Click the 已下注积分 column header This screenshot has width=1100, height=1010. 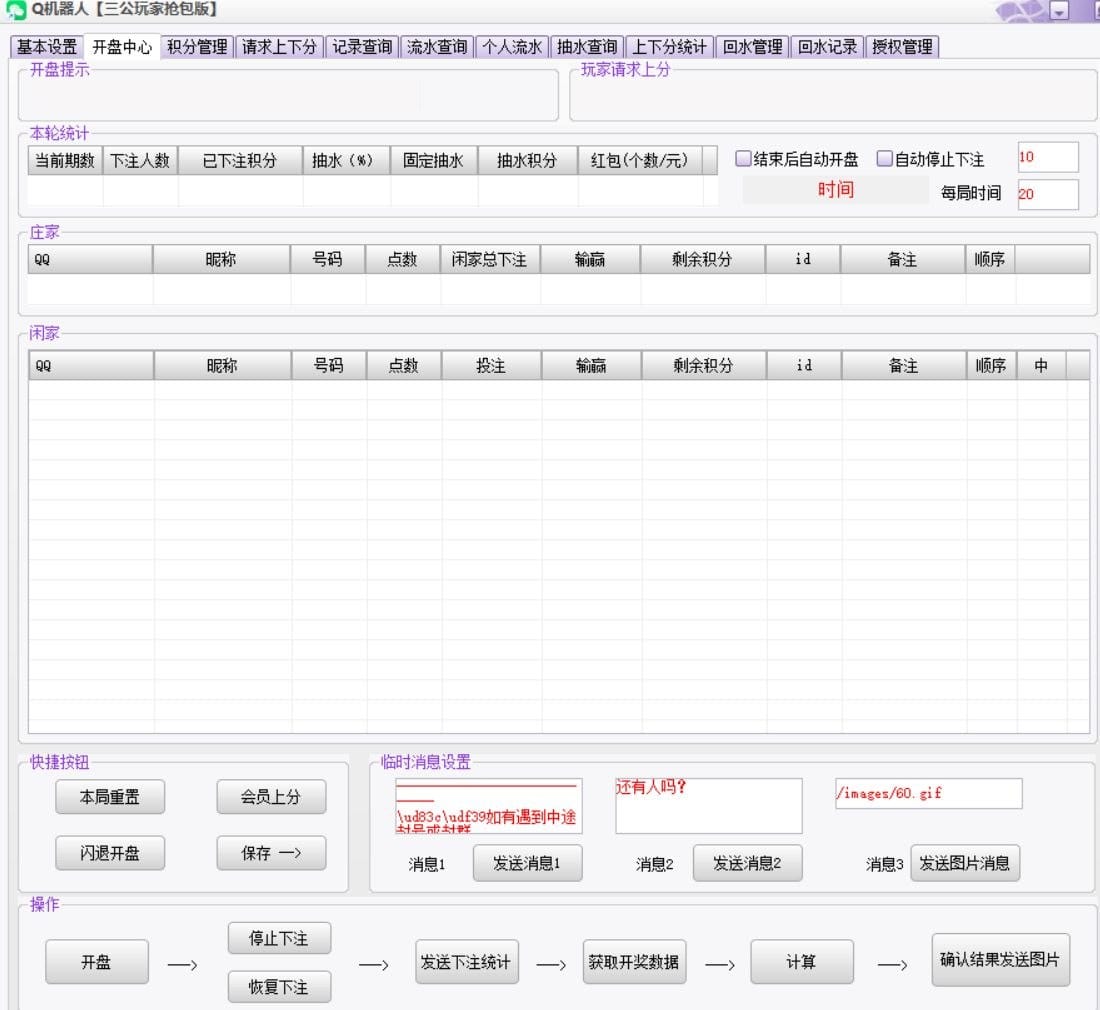pos(240,161)
